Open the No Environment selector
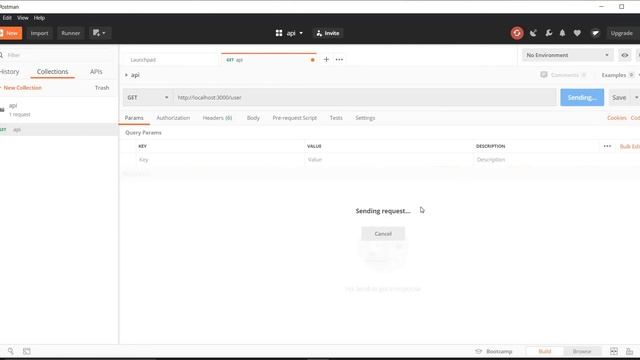This screenshot has width=640, height=360. pyautogui.click(x=567, y=55)
